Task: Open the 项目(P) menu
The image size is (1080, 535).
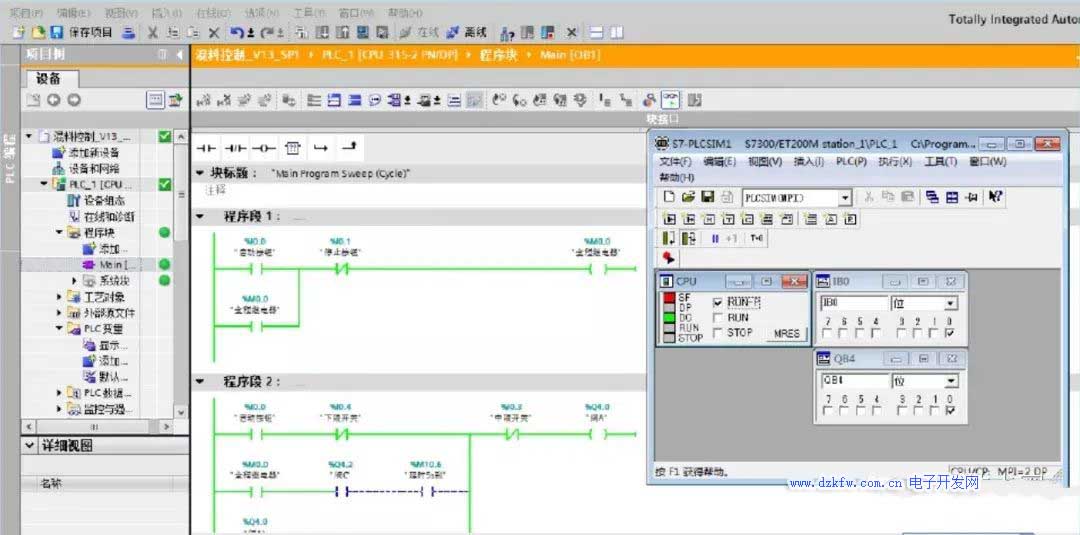Action: pos(26,12)
